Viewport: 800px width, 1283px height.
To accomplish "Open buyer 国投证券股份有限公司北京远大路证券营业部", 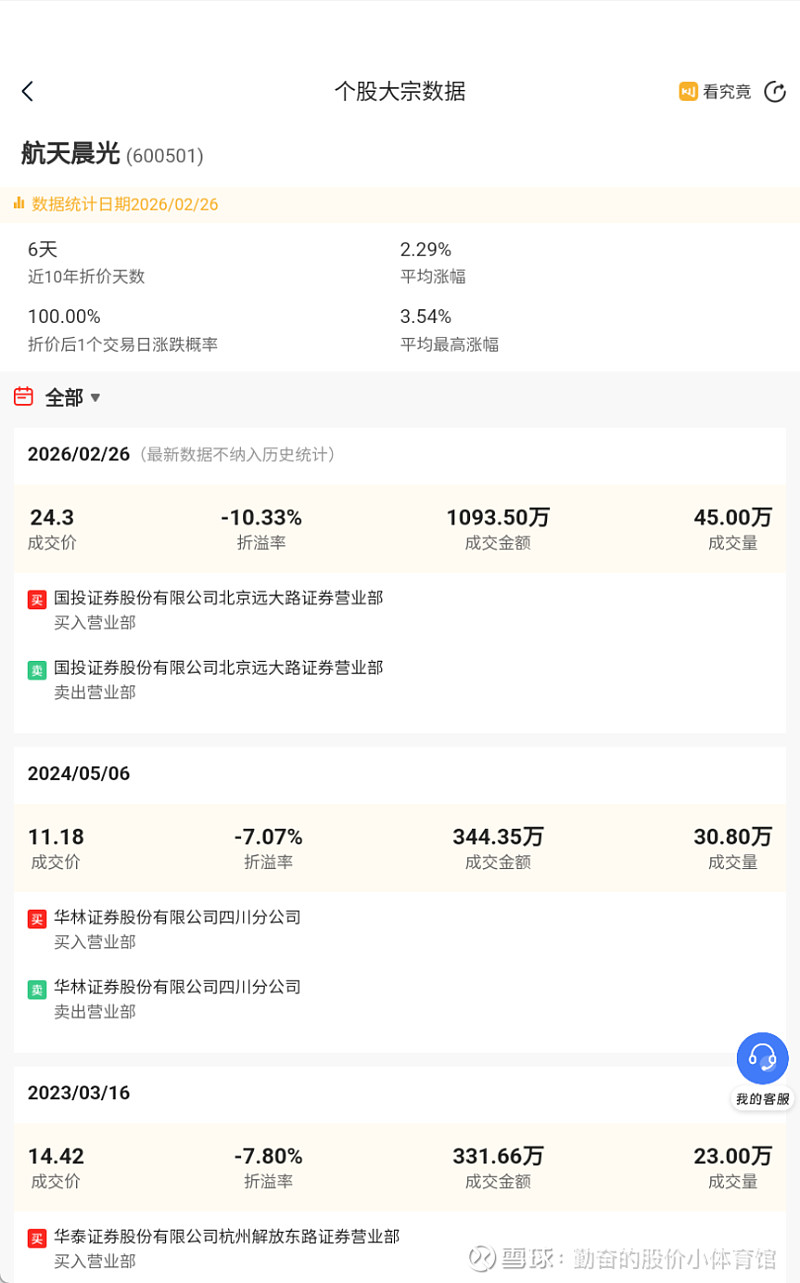I will pos(218,598).
